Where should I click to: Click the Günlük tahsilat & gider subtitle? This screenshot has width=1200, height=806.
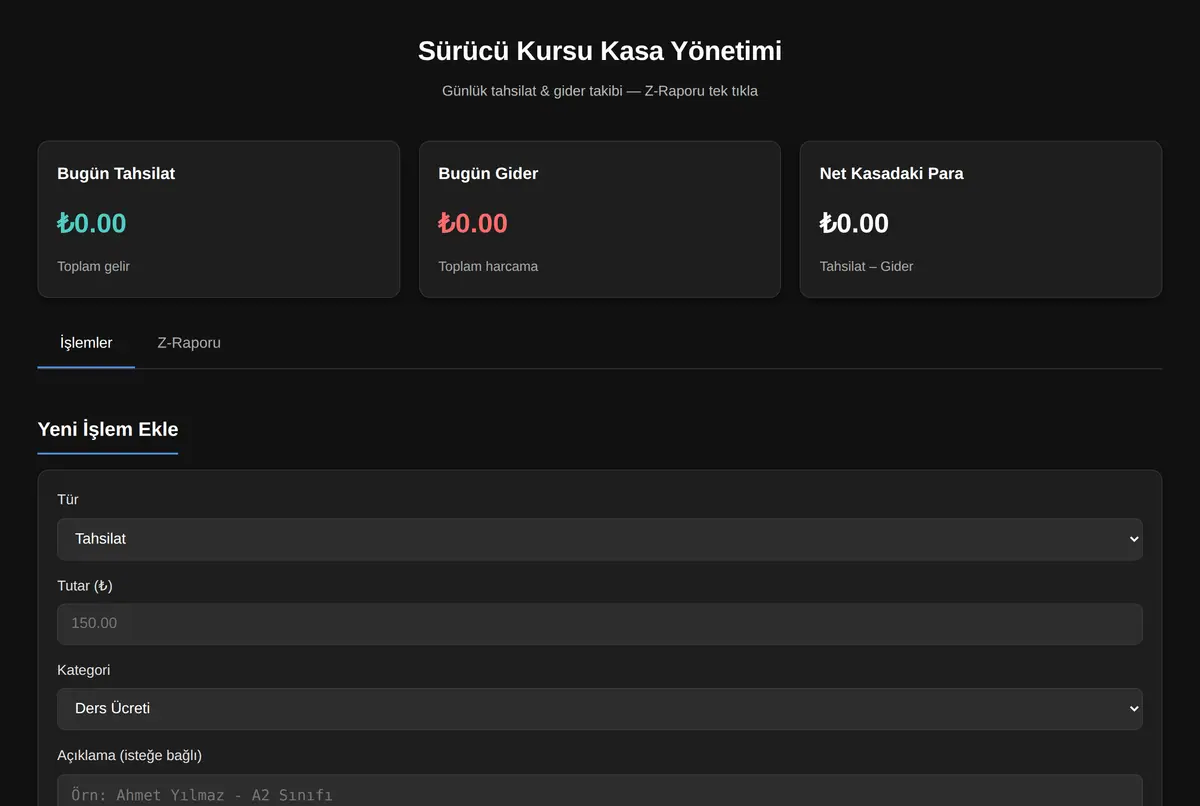[600, 91]
